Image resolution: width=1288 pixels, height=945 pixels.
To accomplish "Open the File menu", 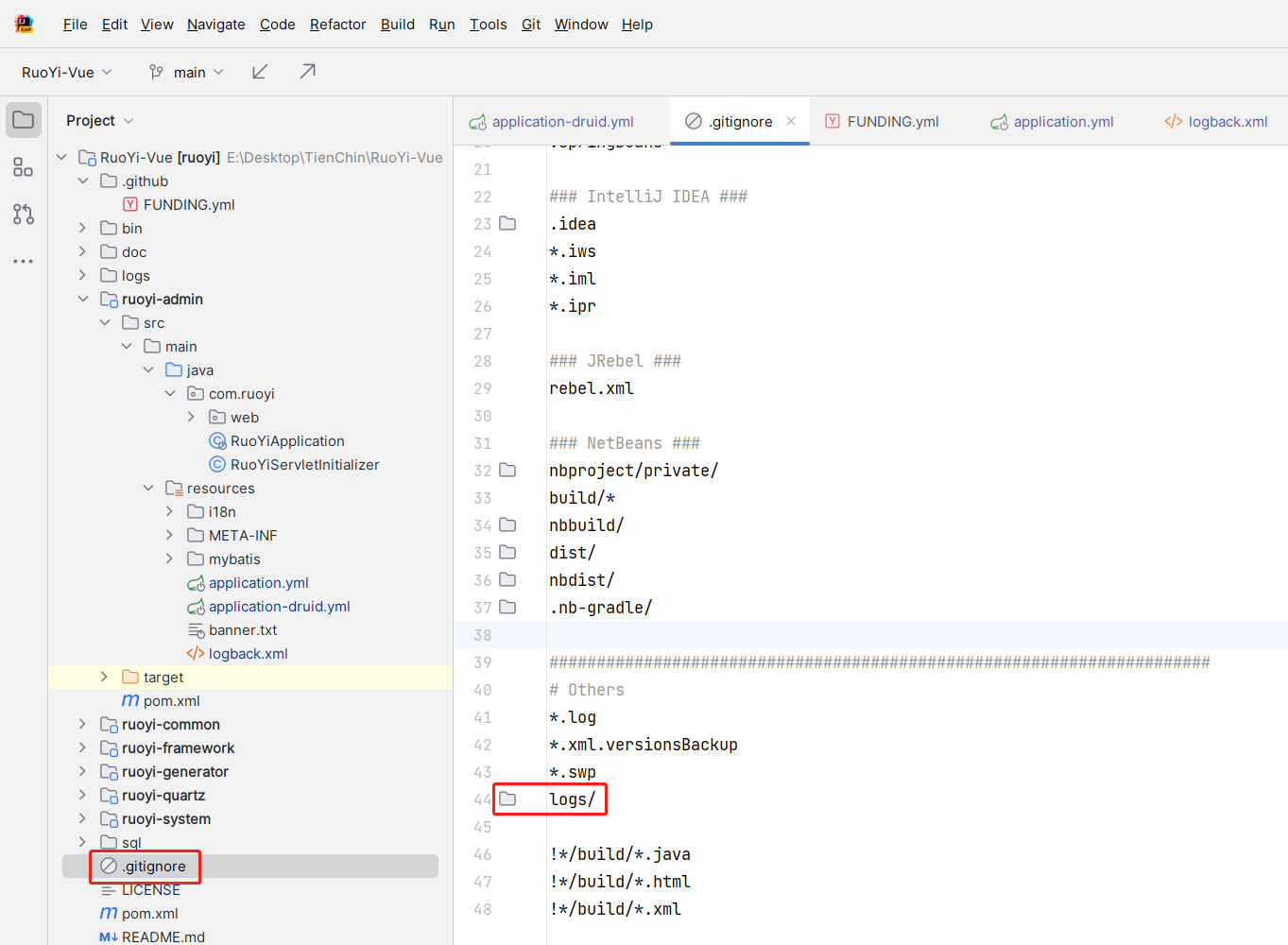I will coord(76,25).
